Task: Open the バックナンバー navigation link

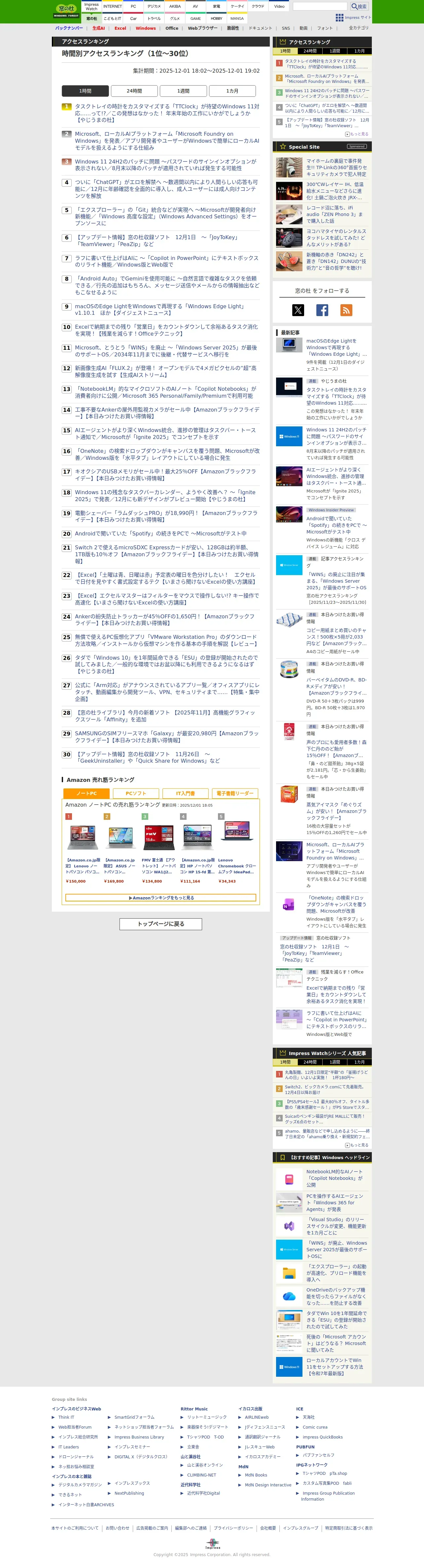Action: coord(69,28)
